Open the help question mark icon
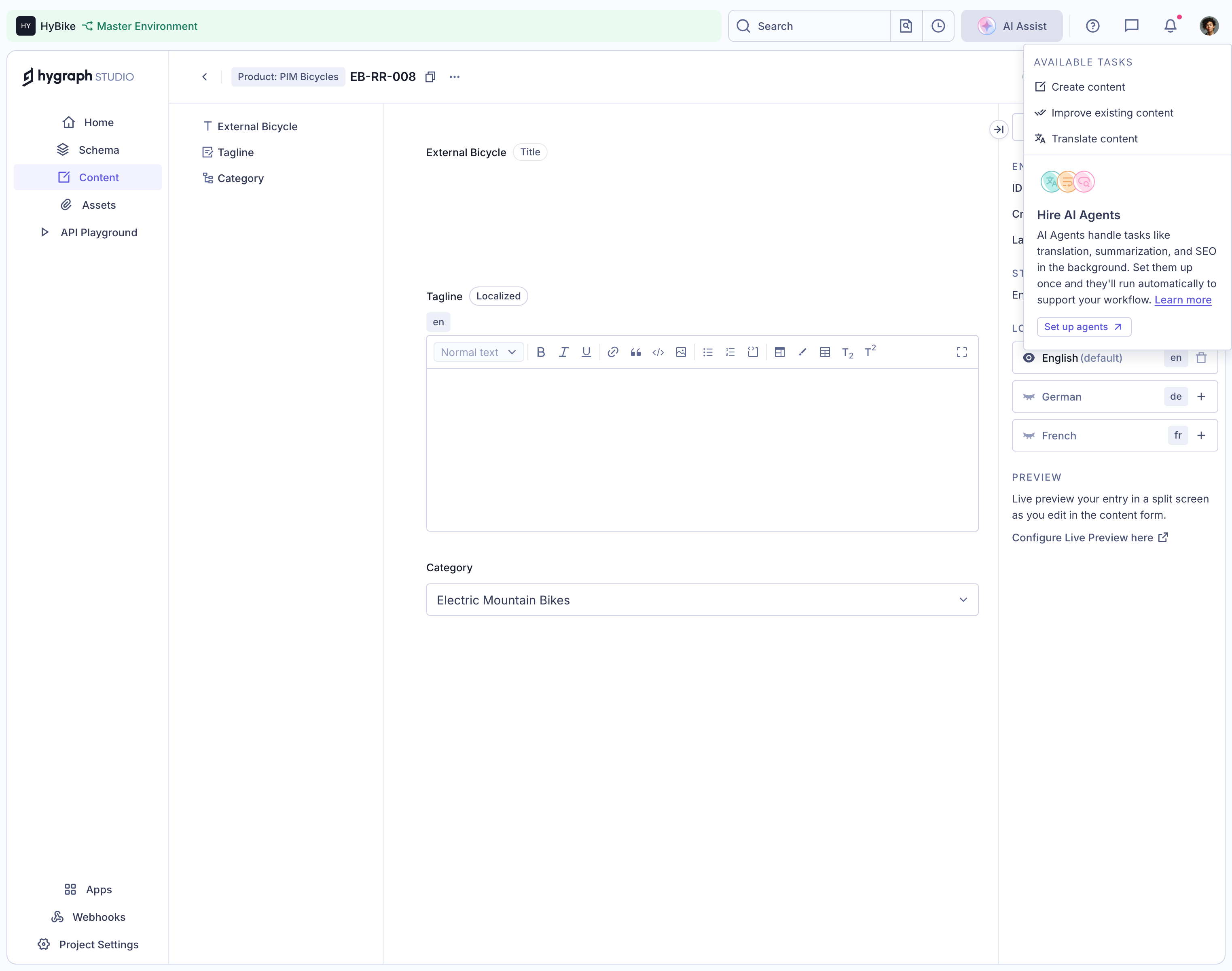1232x971 pixels. tap(1092, 26)
